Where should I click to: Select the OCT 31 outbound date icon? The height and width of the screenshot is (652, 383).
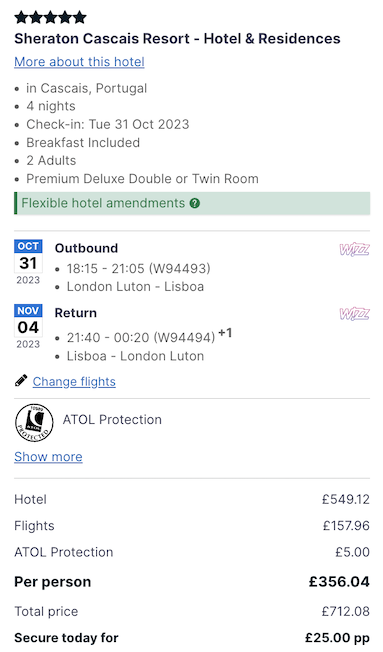pos(28,262)
